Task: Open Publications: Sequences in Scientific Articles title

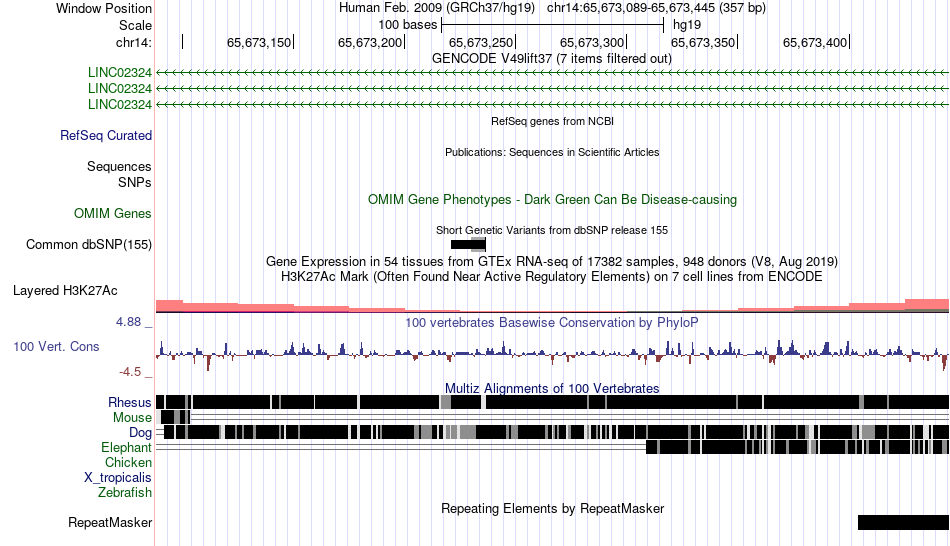Action: coord(552,152)
